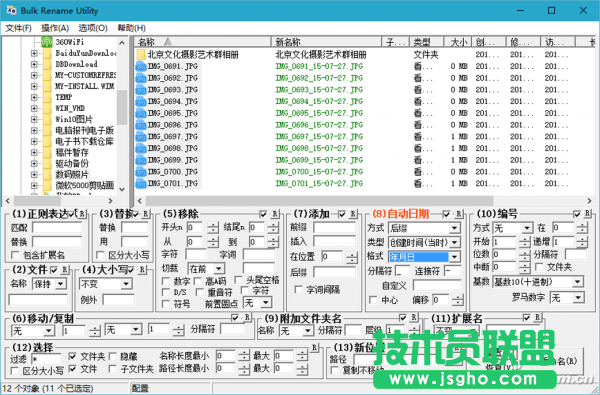Click the reset R icon of 附加文件夹名 panel
Screen dimensions: 600x395
414,317
